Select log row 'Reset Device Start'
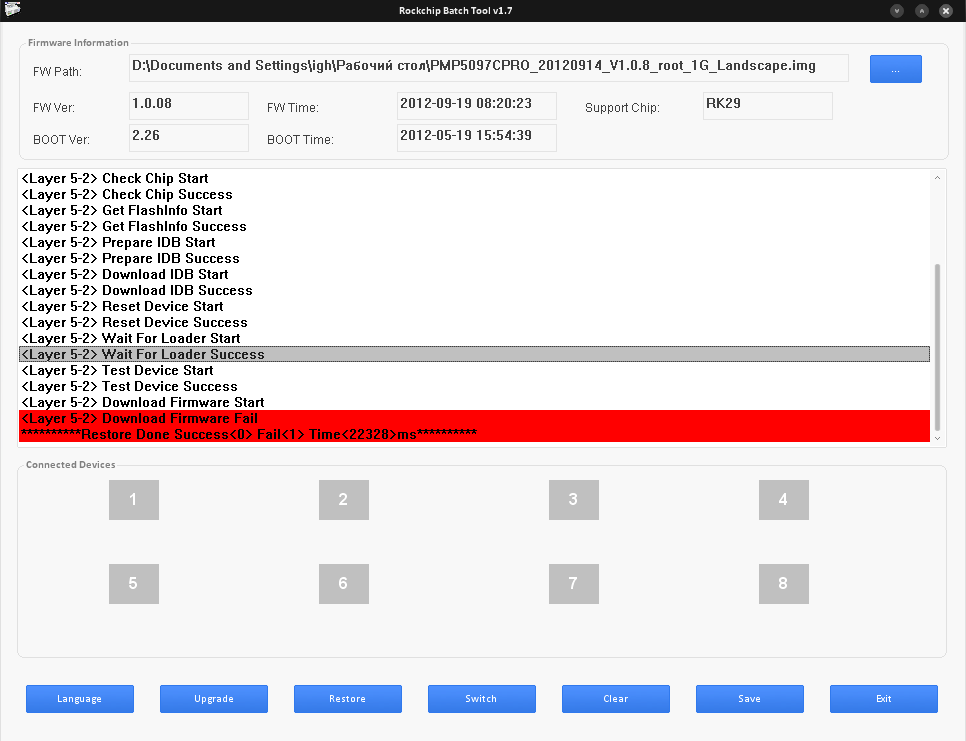Screen dimensions: 966x741 pos(474,306)
